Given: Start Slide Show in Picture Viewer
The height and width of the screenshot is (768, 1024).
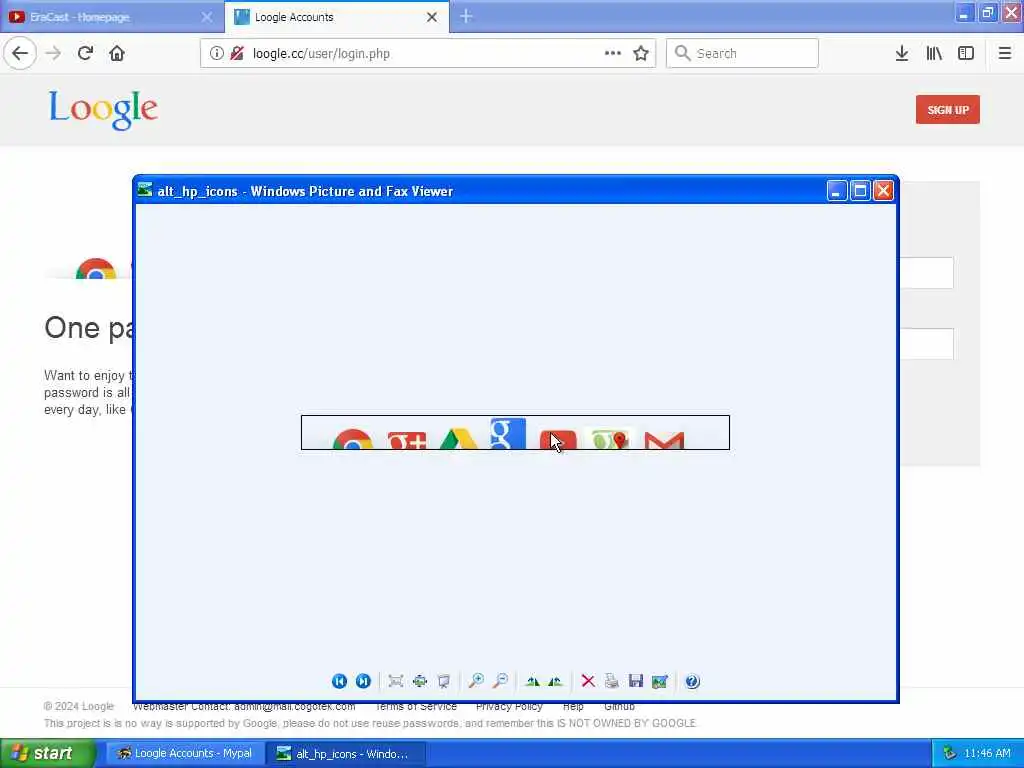Looking at the screenshot, I should [x=443, y=681].
